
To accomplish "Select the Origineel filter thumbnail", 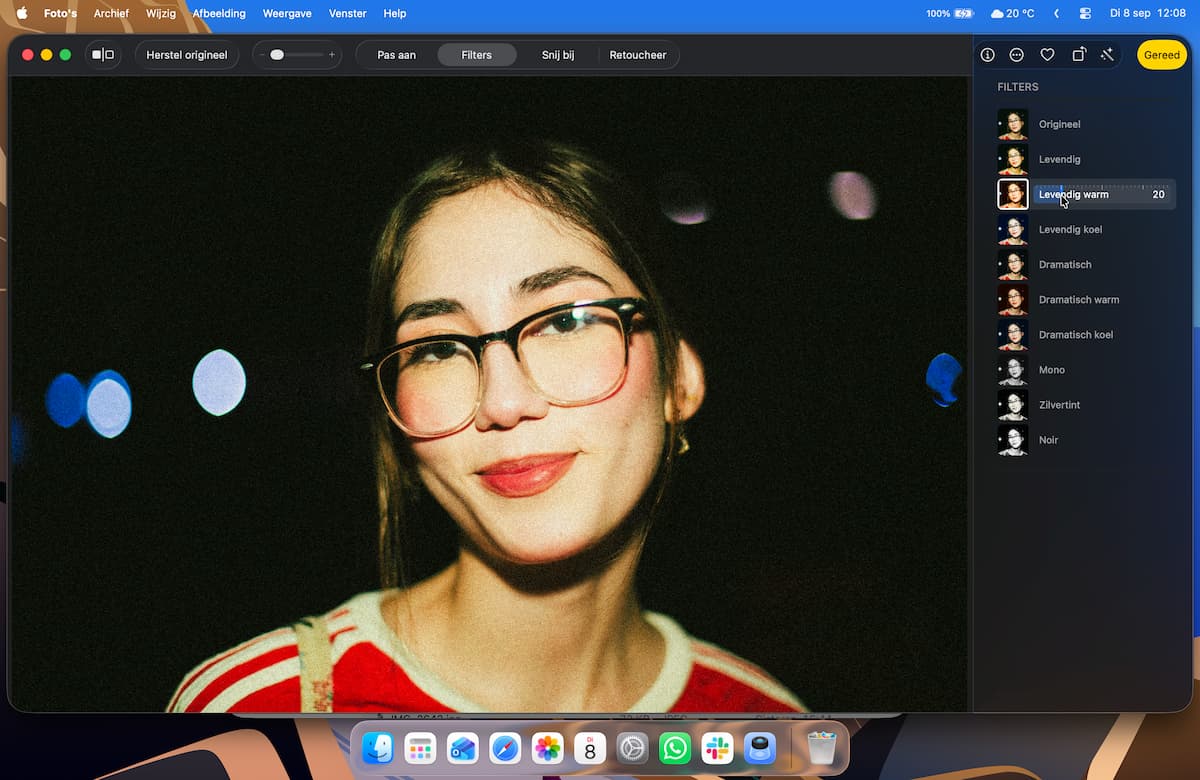I will pyautogui.click(x=1013, y=124).
